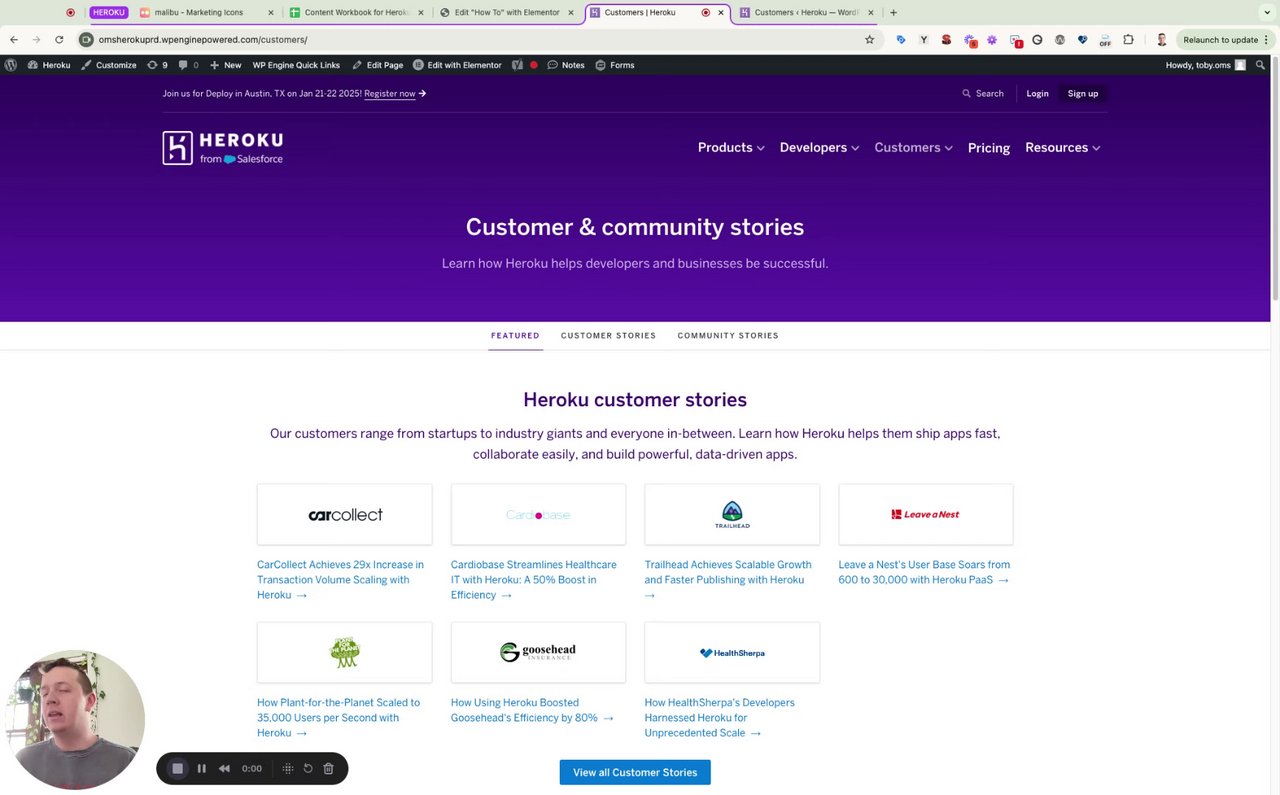Read CarCollect Achieves 29x Increase story link
This screenshot has height=795, width=1280.
pos(340,580)
